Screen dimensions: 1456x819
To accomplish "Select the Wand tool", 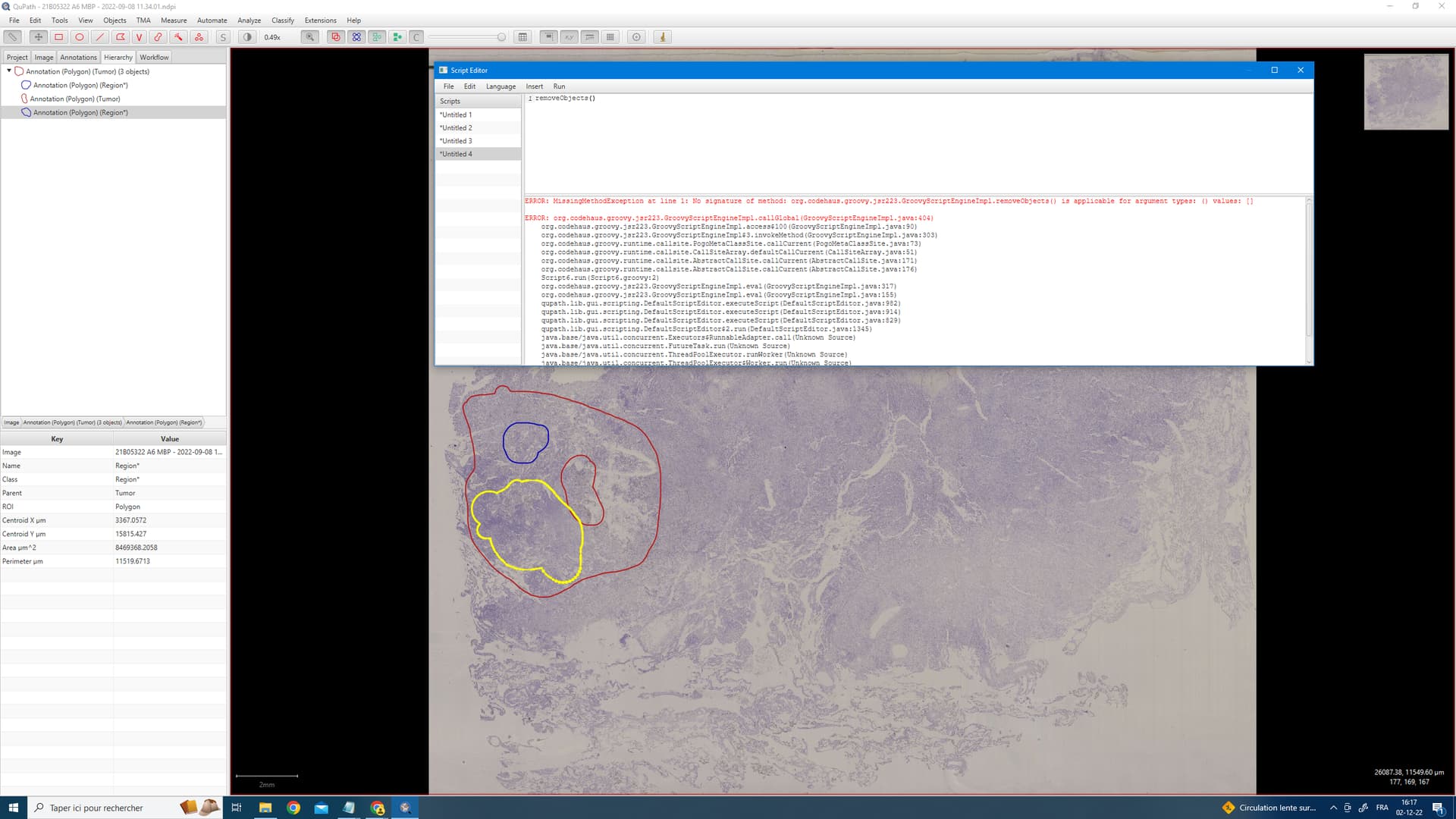I will click(x=178, y=36).
